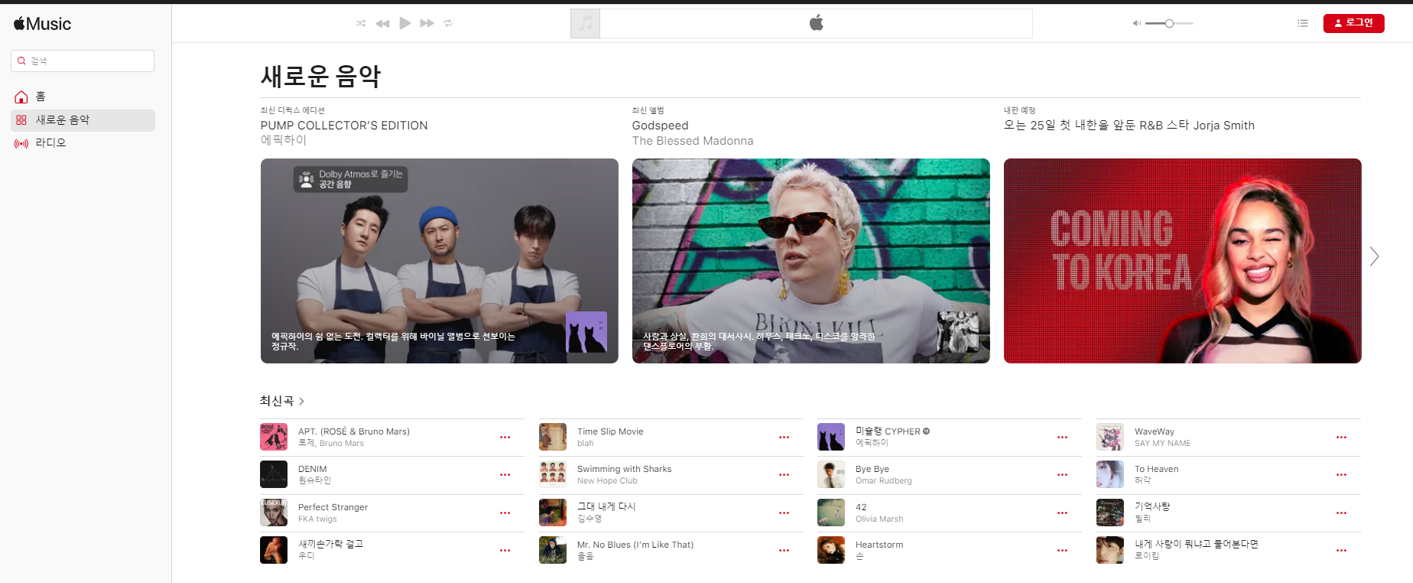Mute with the speaker icon

point(1136,23)
